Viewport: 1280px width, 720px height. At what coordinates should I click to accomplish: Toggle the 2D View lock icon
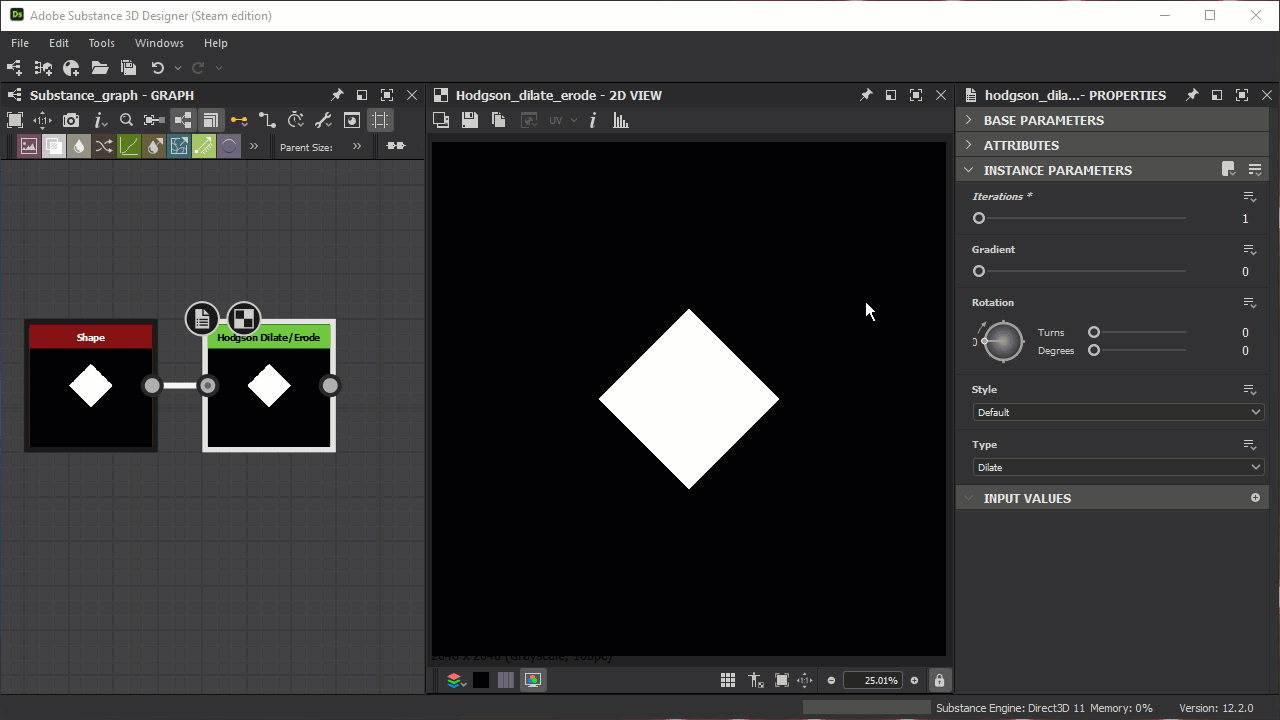[939, 680]
